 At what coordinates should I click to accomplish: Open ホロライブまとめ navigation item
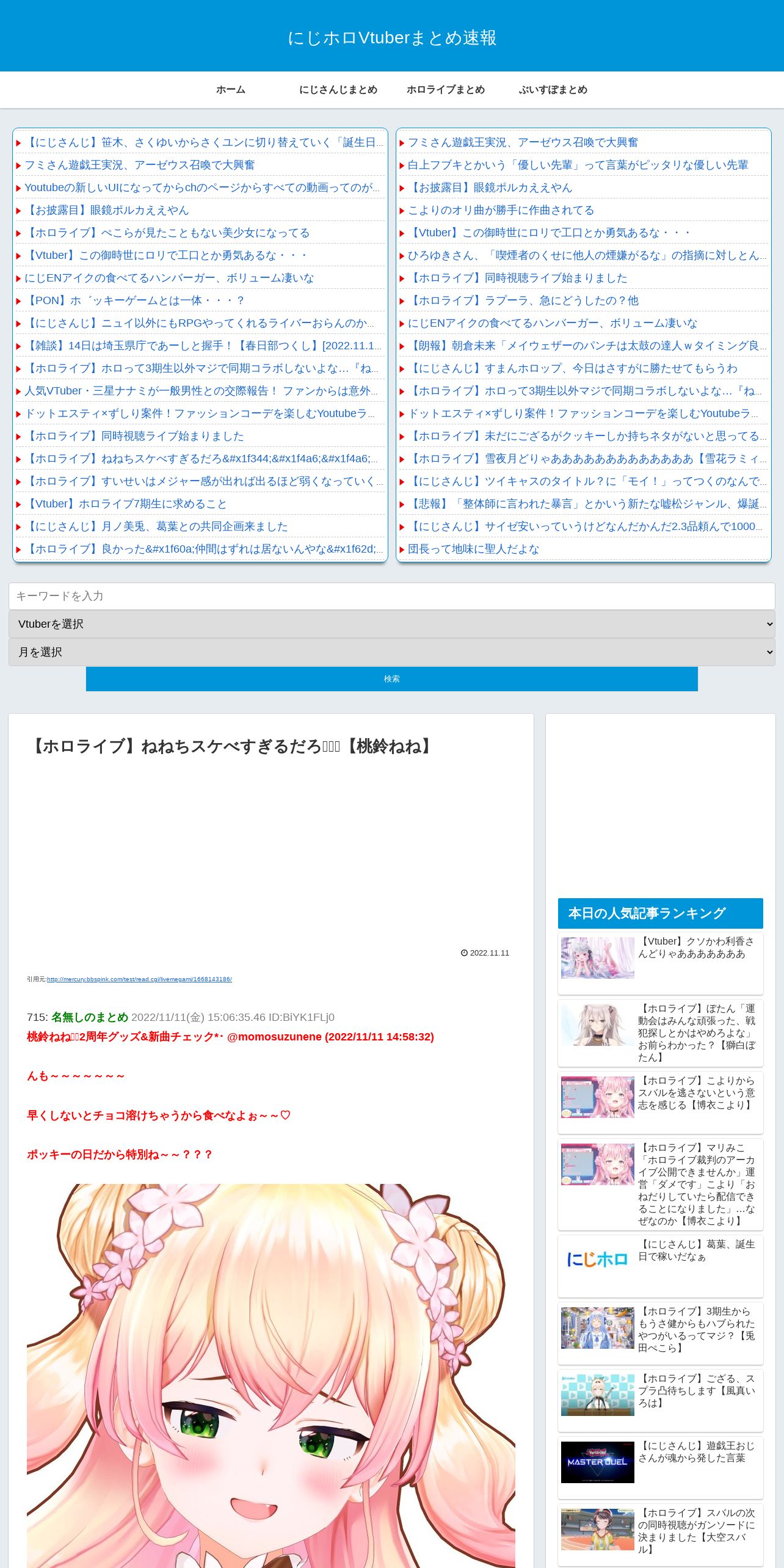[x=446, y=90]
